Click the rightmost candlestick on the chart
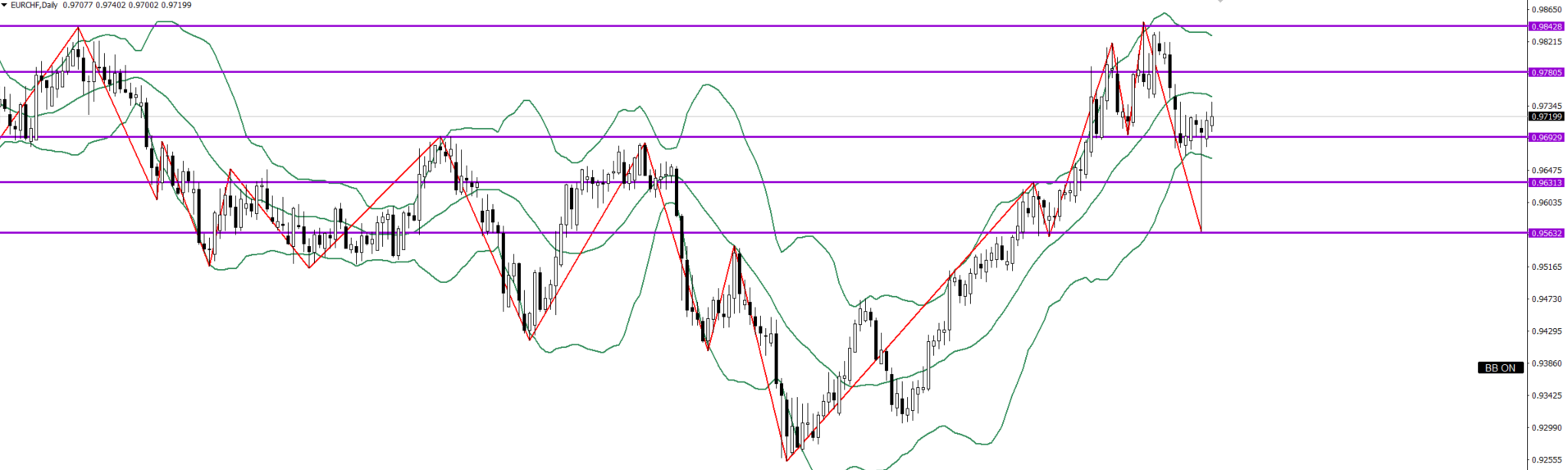 [1211, 121]
